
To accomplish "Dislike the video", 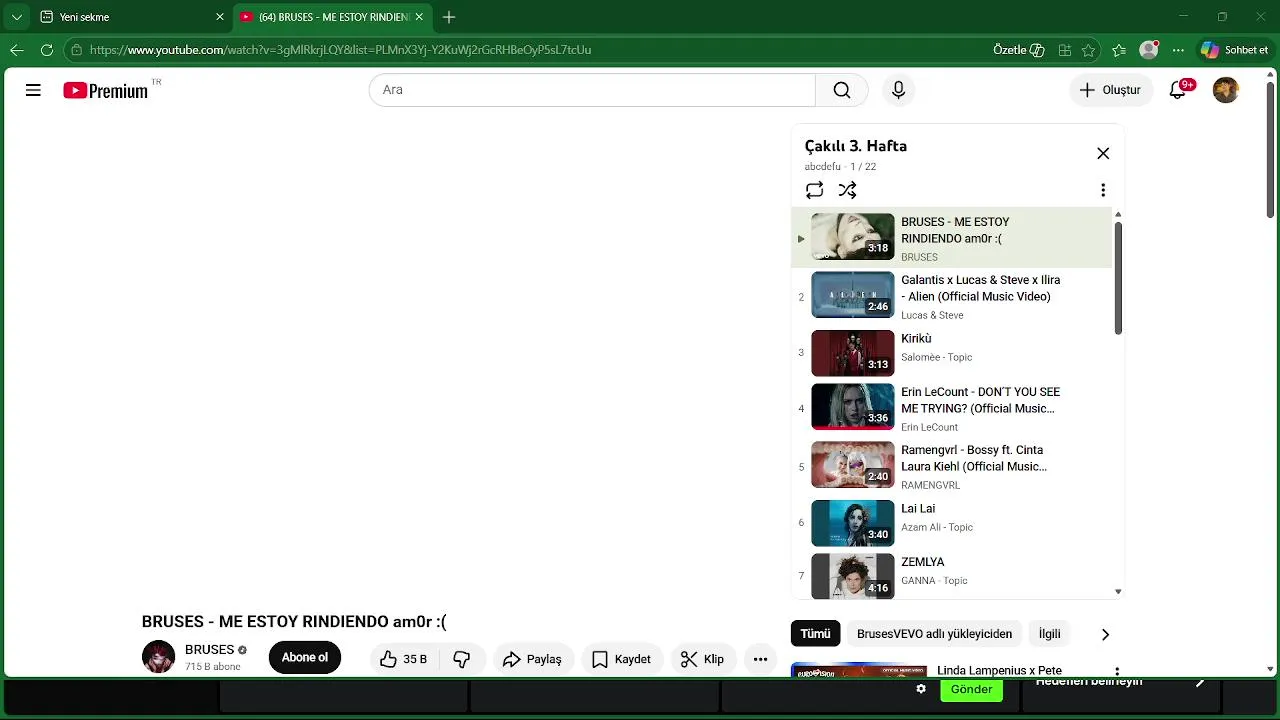I will tap(462, 659).
